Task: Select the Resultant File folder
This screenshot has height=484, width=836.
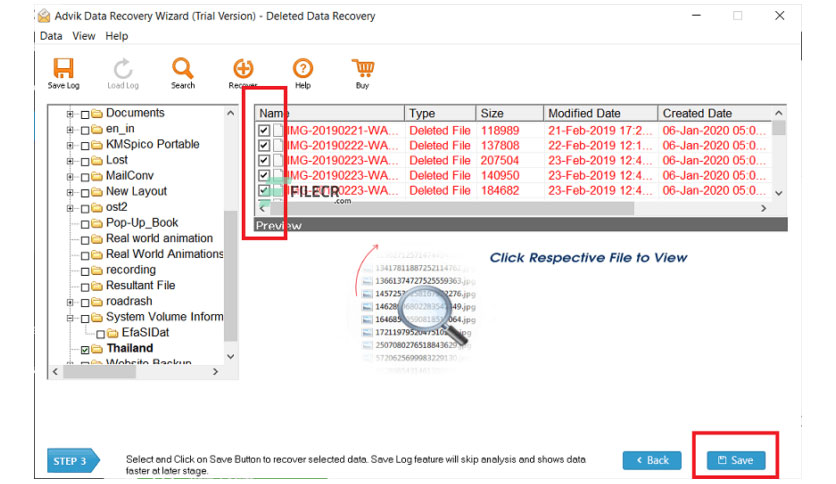Action: click(140, 285)
